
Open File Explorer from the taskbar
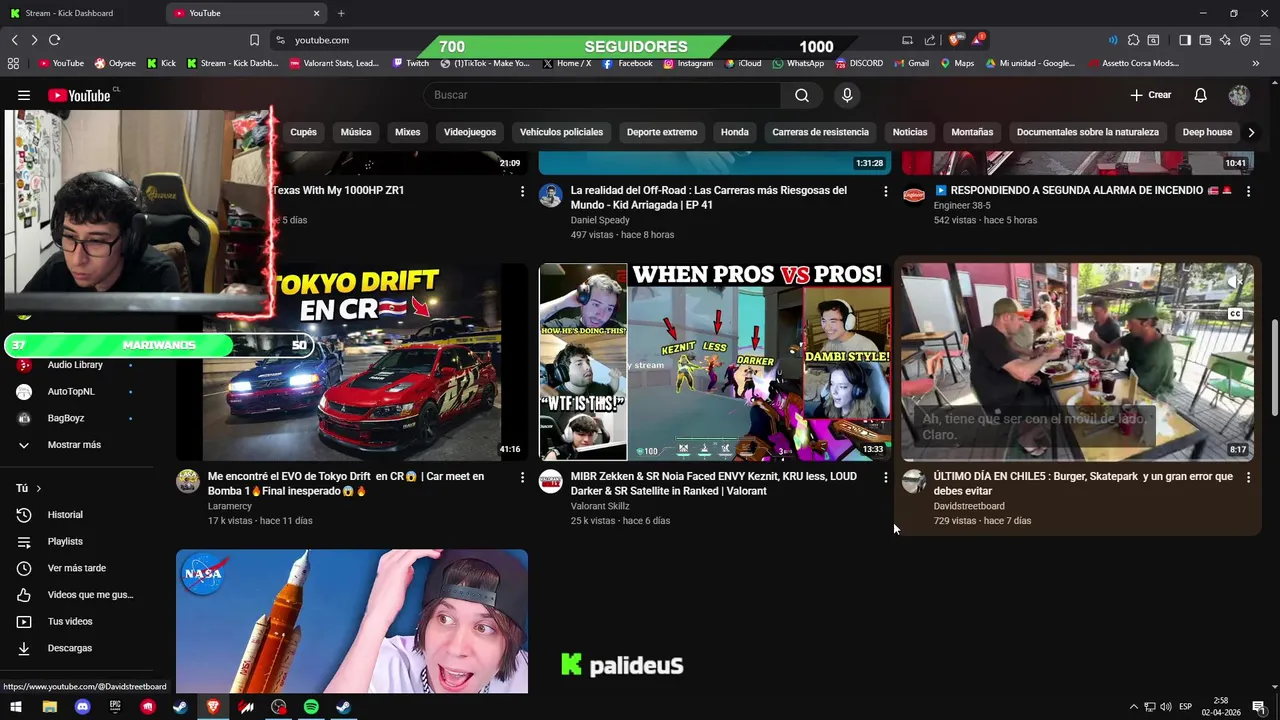[x=49, y=707]
